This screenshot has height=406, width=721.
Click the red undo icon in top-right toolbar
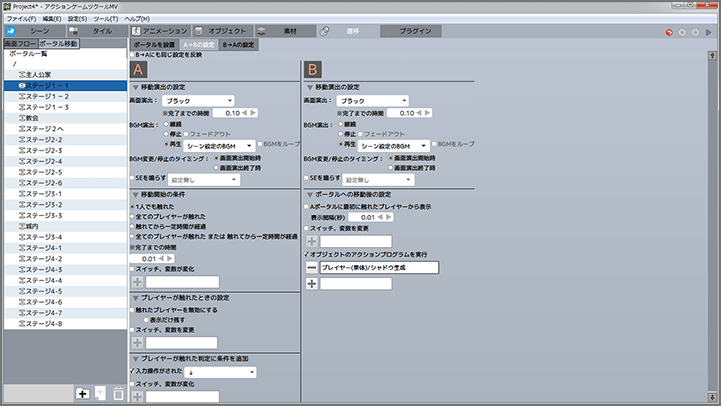click(x=669, y=32)
